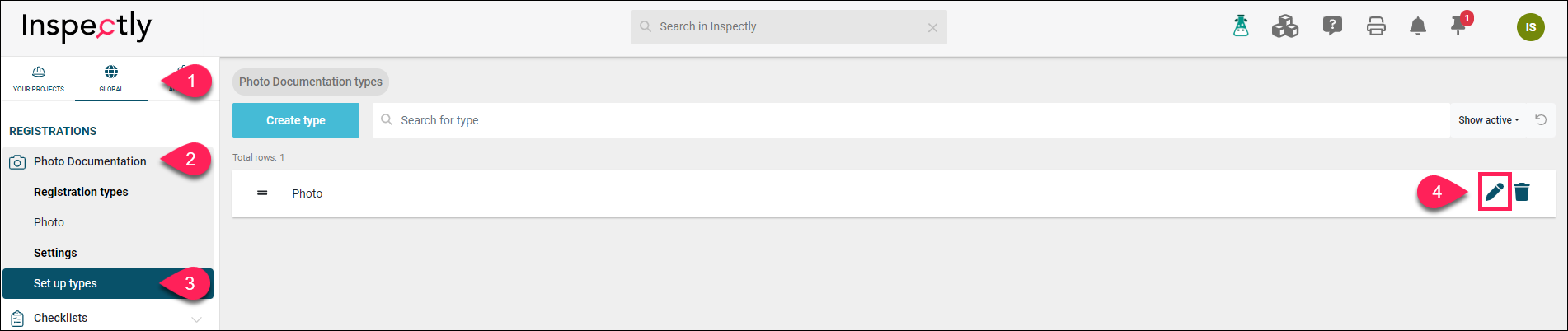Open the help question mark icon
The image size is (1568, 331).
[1332, 26]
